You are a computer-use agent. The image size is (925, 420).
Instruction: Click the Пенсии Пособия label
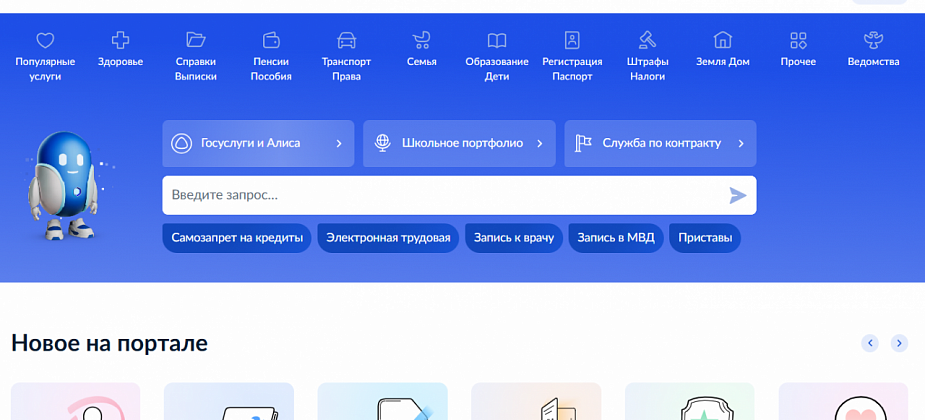(x=271, y=69)
